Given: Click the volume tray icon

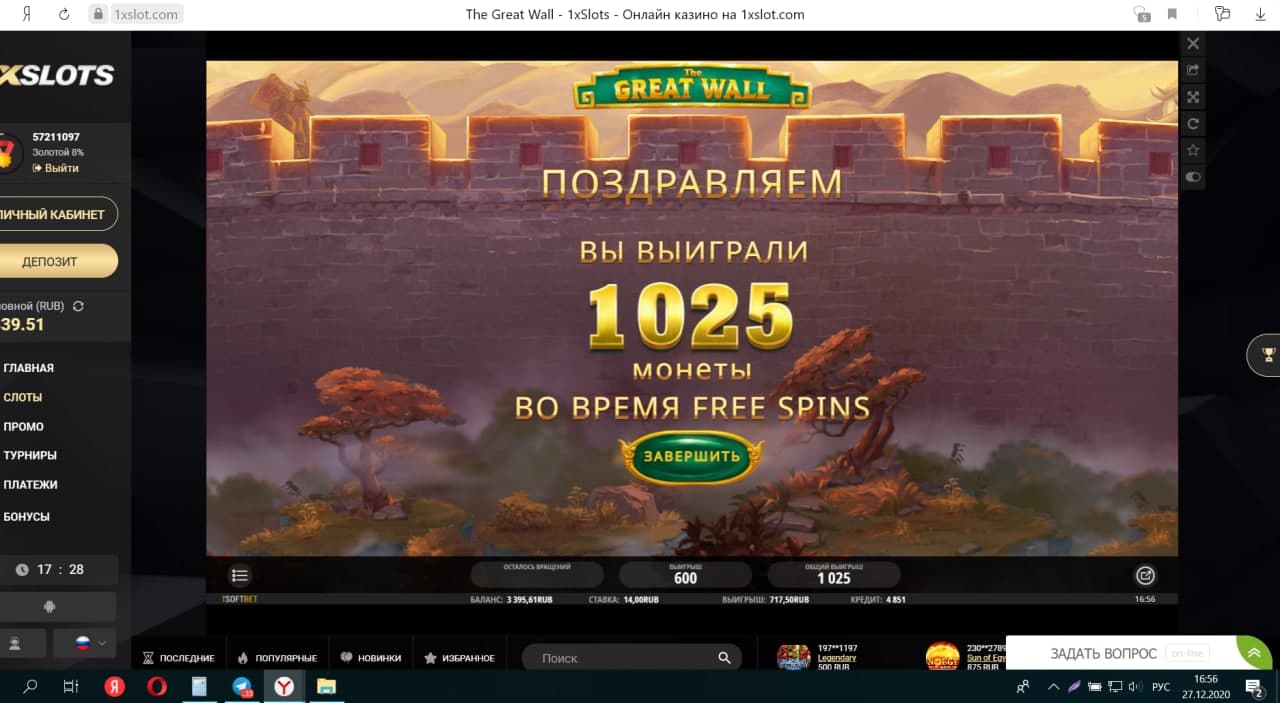Looking at the screenshot, I should tap(1136, 687).
